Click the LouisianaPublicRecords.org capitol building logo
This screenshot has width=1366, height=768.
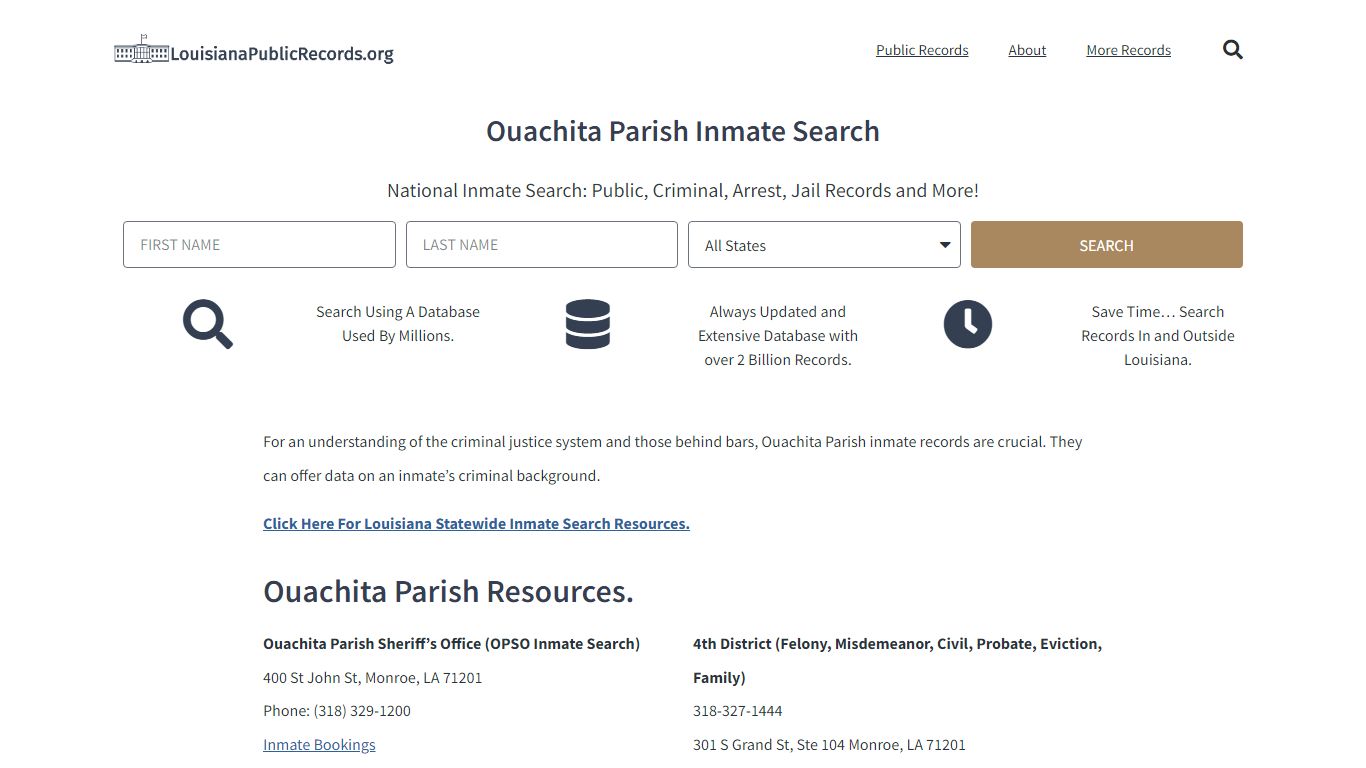[141, 50]
